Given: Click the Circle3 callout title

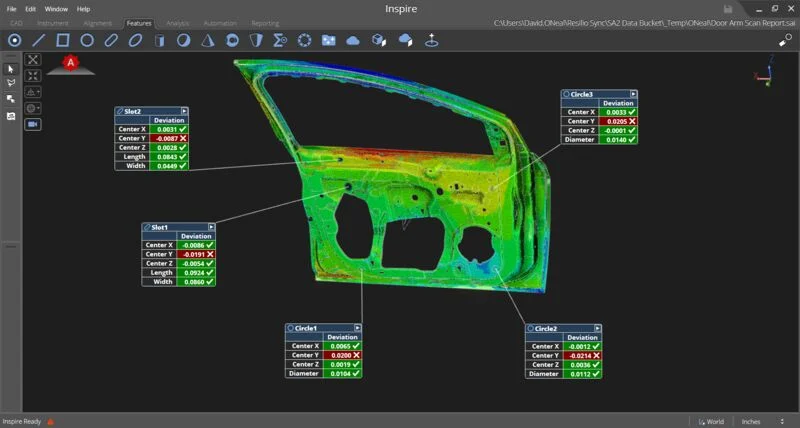Looking at the screenshot, I should [x=582, y=94].
